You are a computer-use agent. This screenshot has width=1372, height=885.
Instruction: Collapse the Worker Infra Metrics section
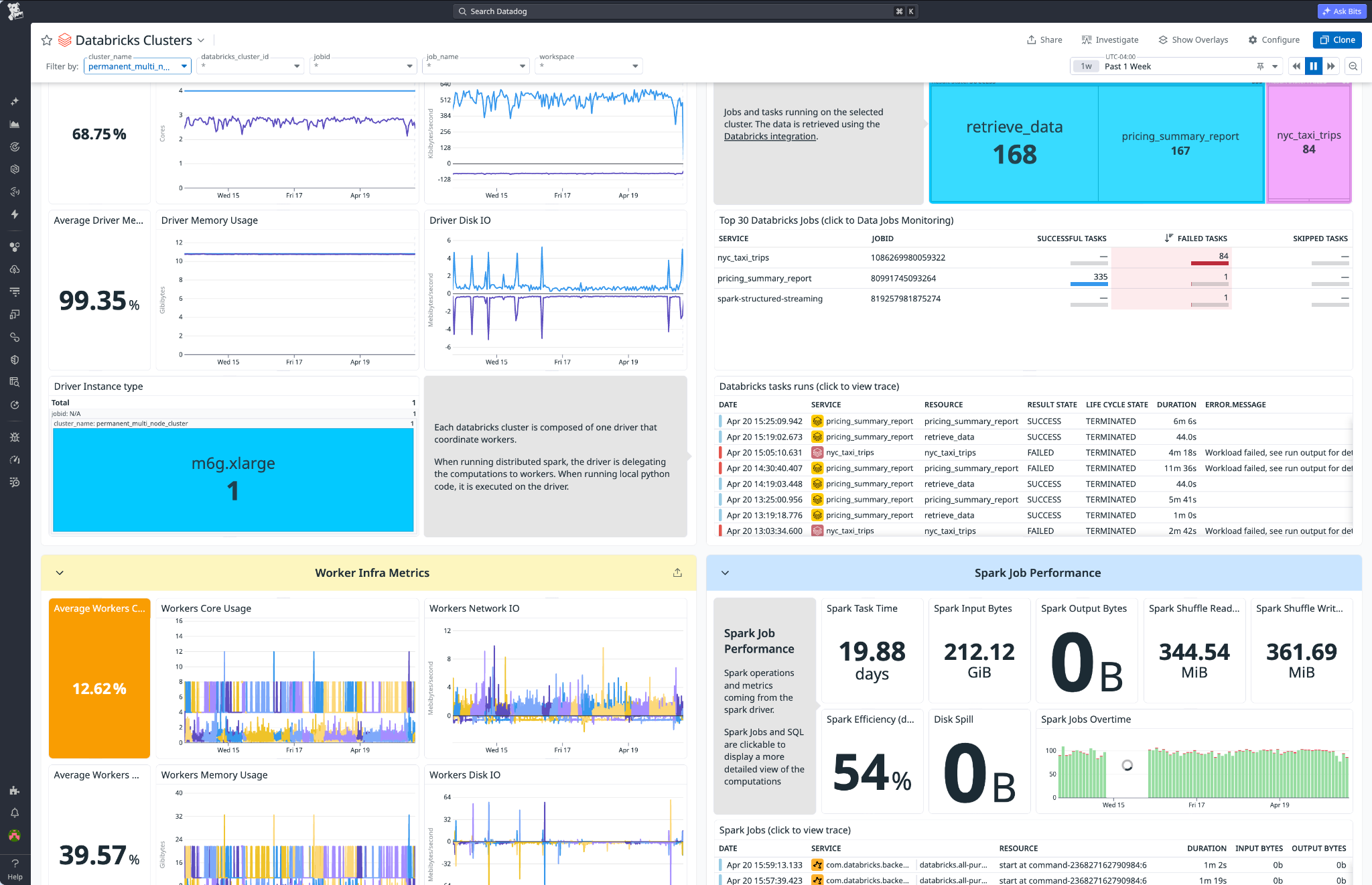(x=60, y=573)
